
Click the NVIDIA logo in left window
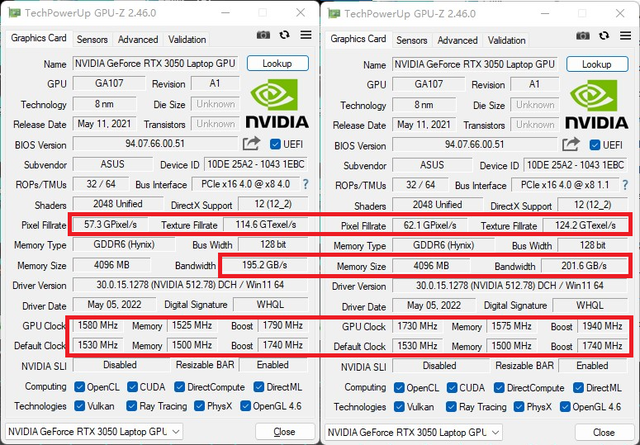click(x=277, y=104)
